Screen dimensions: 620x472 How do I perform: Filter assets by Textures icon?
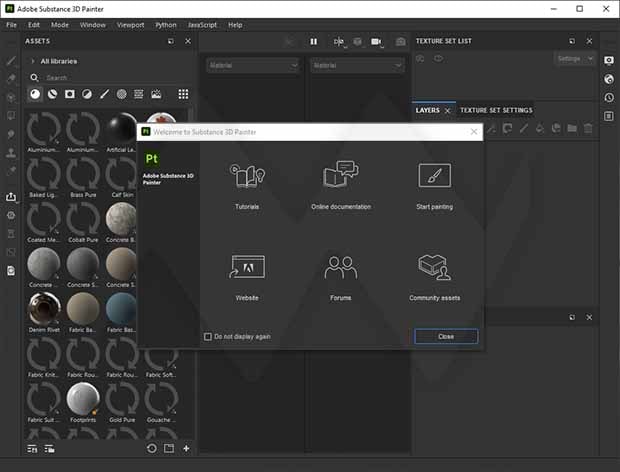click(139, 94)
